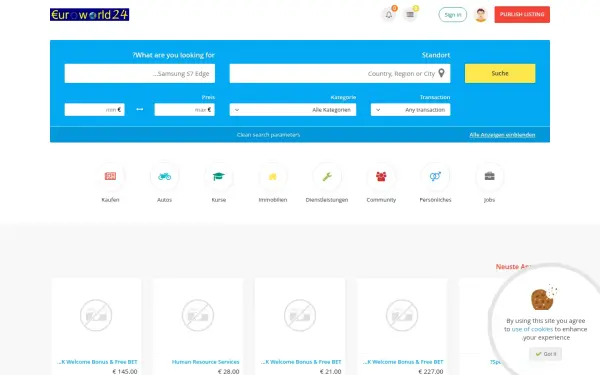Viewport: 600px width, 375px height.
Task: Click the Persönliches gender symbols icon
Action: click(x=435, y=176)
